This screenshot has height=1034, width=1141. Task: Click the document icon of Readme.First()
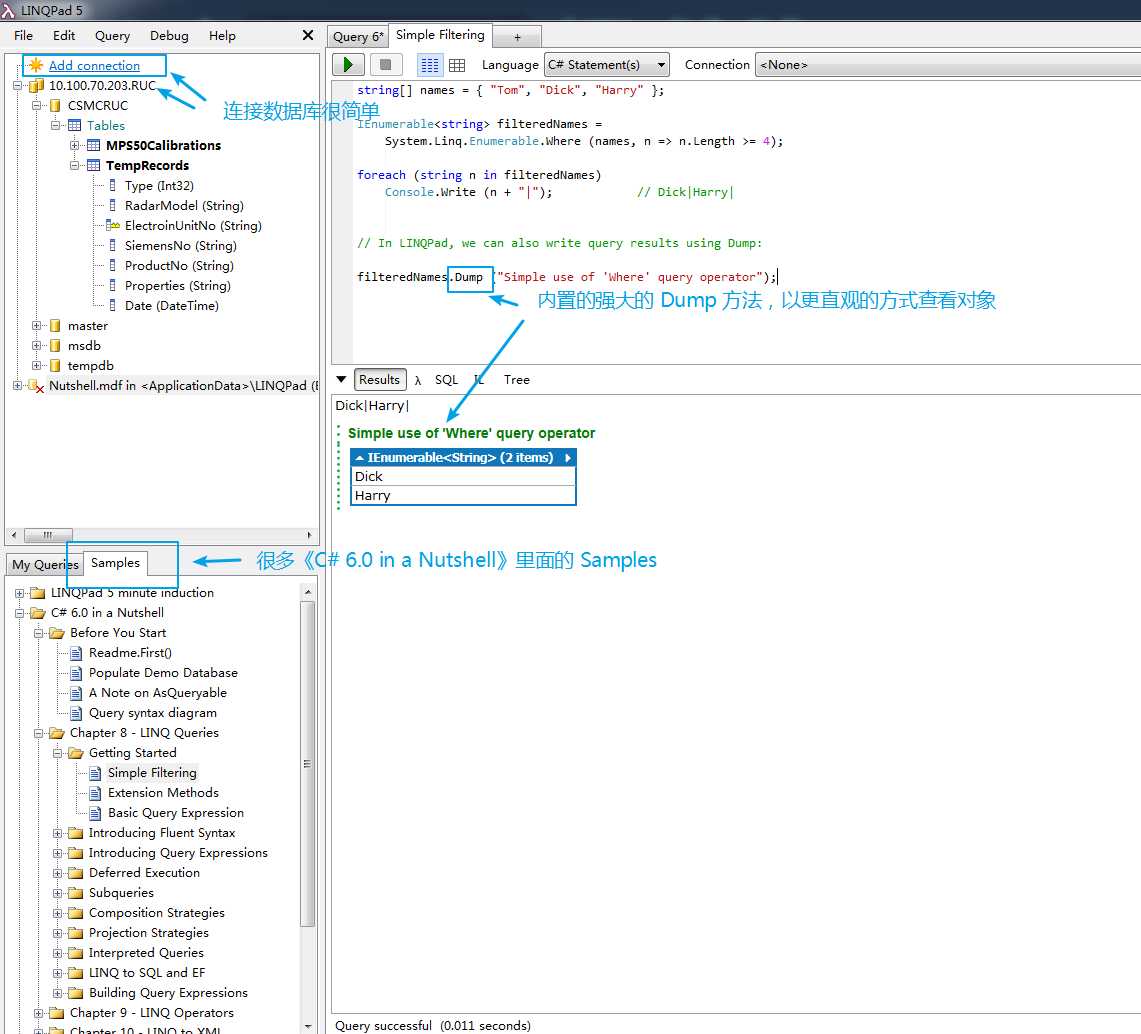click(76, 653)
